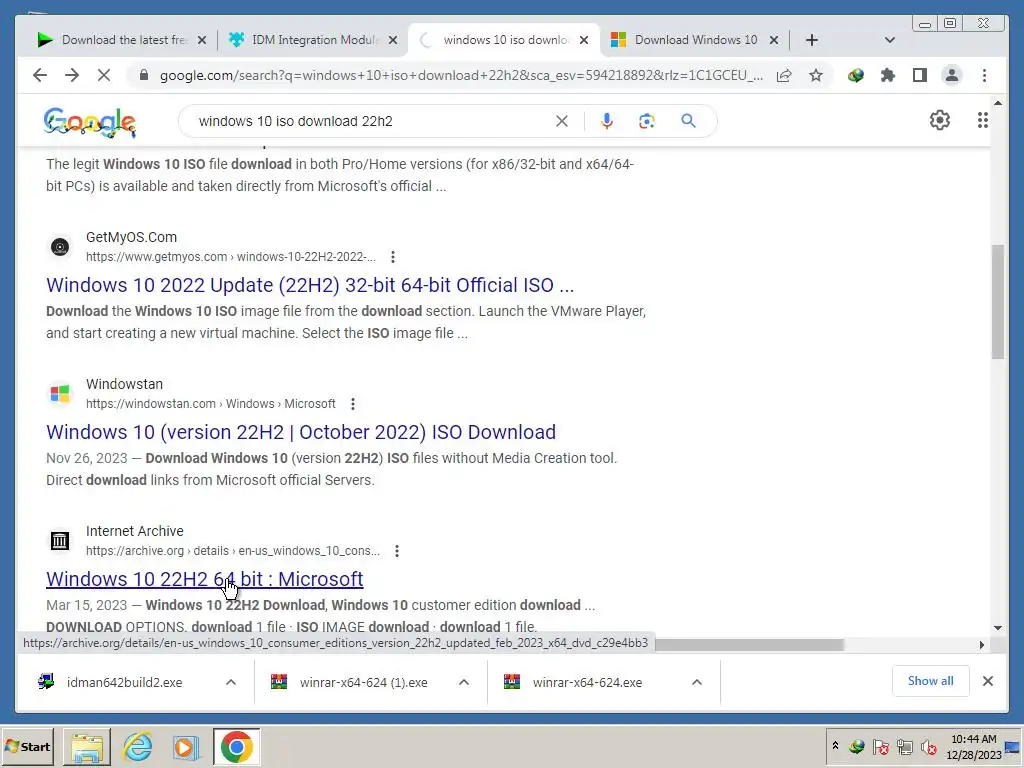Click the share page icon in address bar

coord(784,76)
